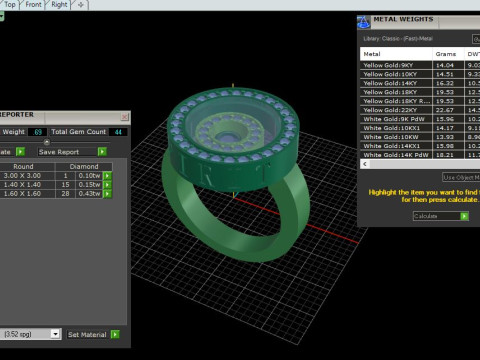Click green arrow on 1.60 X 1.60 row
Viewport: 480px width, 360px height.
click(107, 194)
